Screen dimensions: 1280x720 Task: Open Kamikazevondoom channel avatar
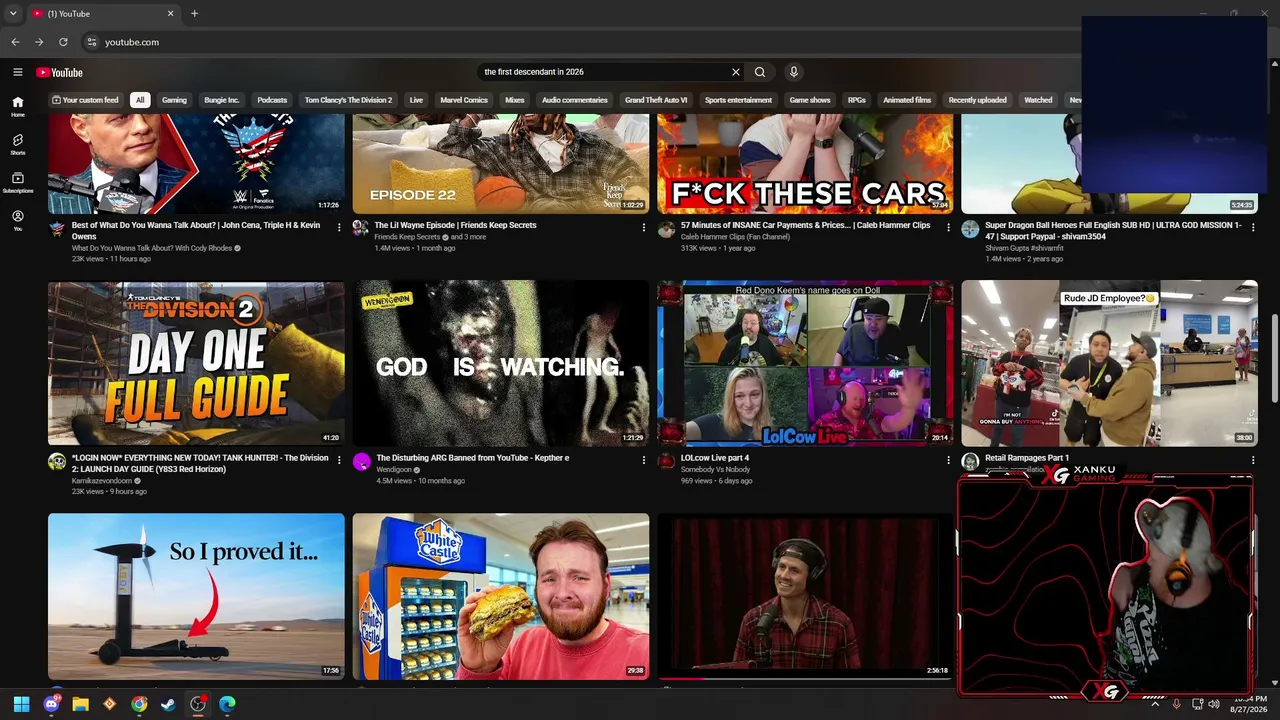[57, 462]
